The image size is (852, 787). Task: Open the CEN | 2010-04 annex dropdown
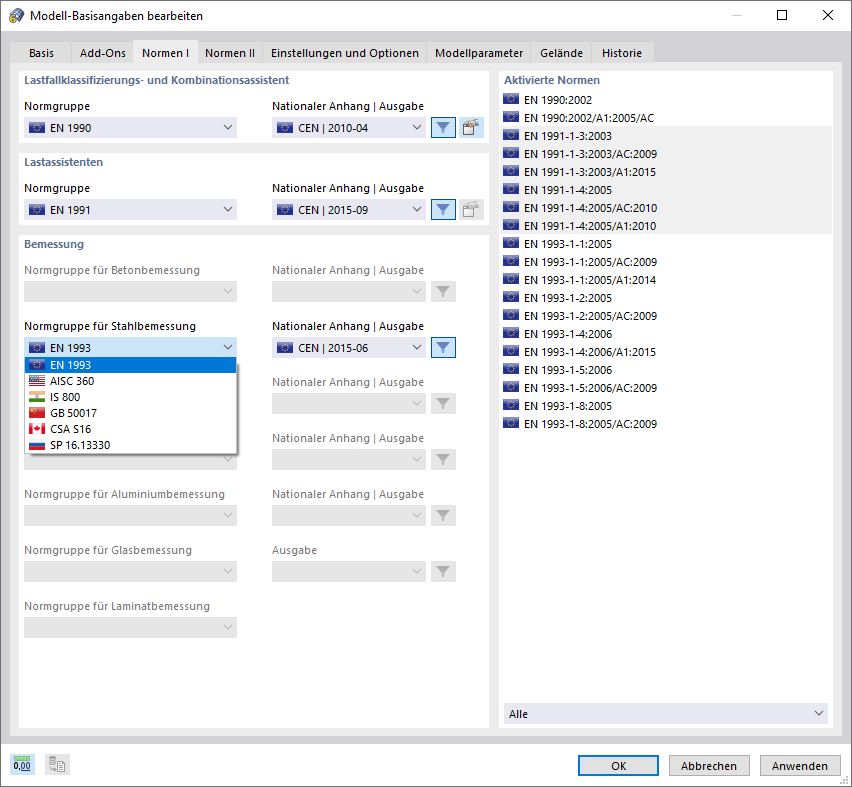[x=349, y=128]
